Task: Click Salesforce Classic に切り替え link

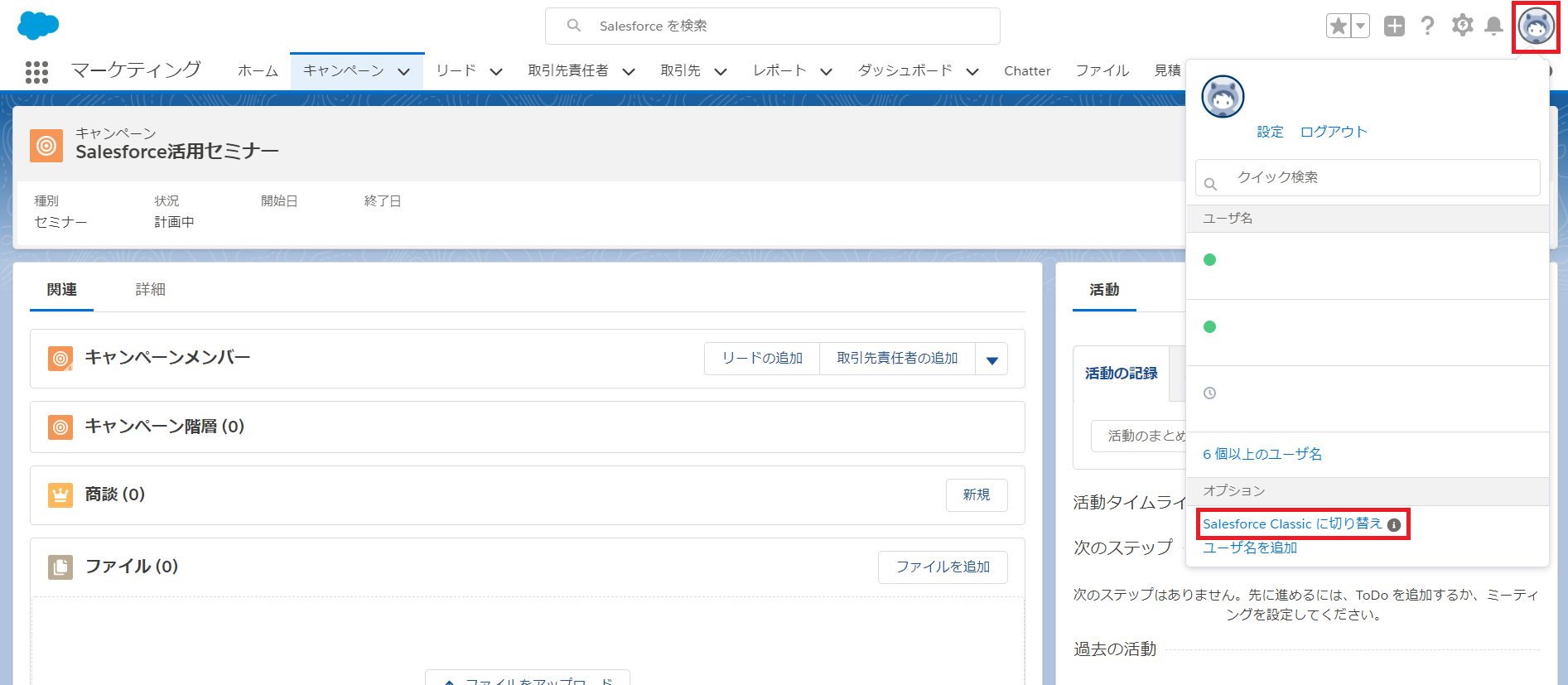Action: pyautogui.click(x=1291, y=524)
